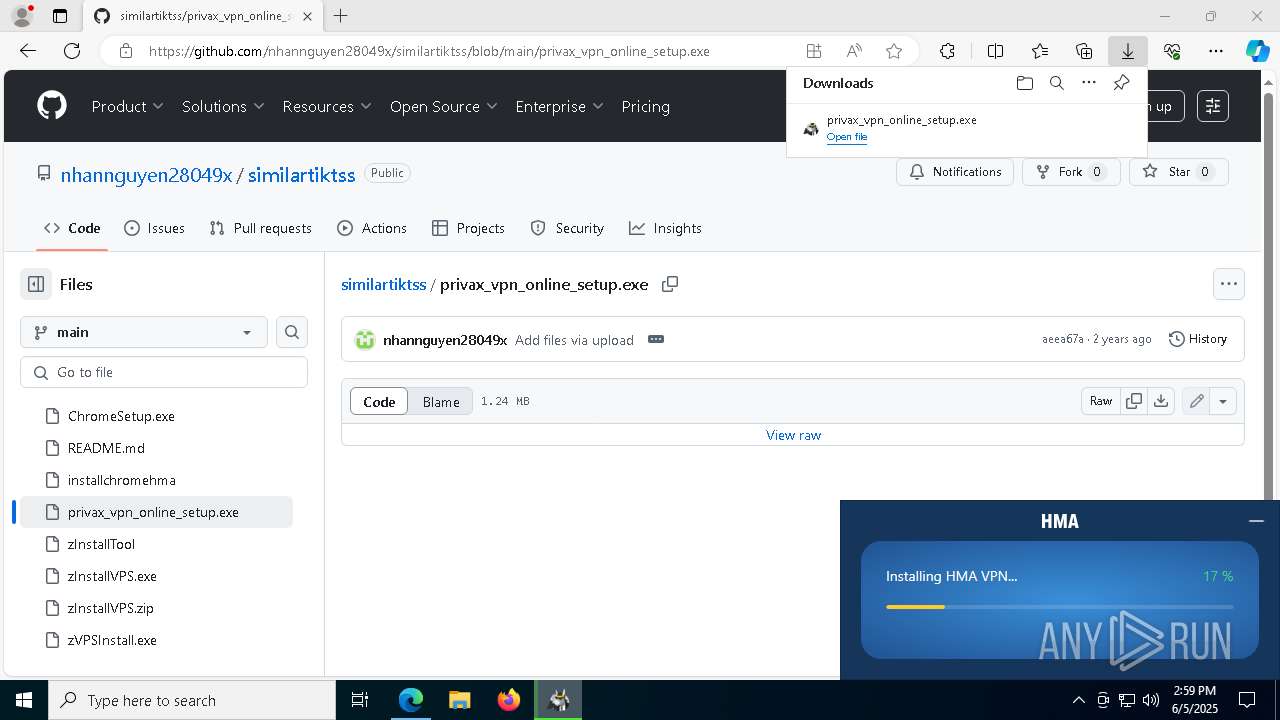
Task: Fork the repository
Action: pos(1071,172)
